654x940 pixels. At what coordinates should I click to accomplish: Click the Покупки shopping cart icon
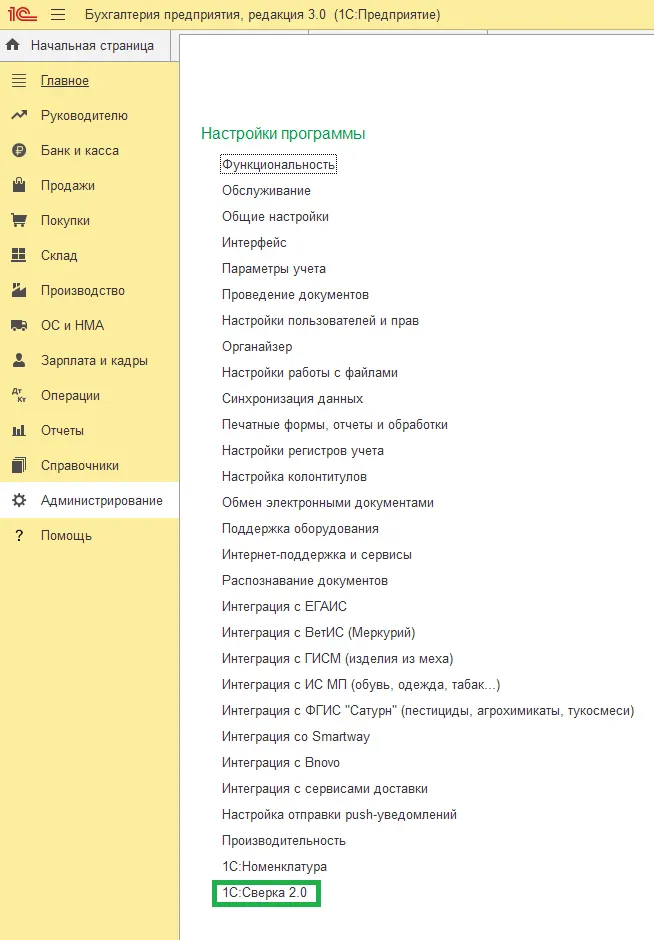(x=19, y=220)
